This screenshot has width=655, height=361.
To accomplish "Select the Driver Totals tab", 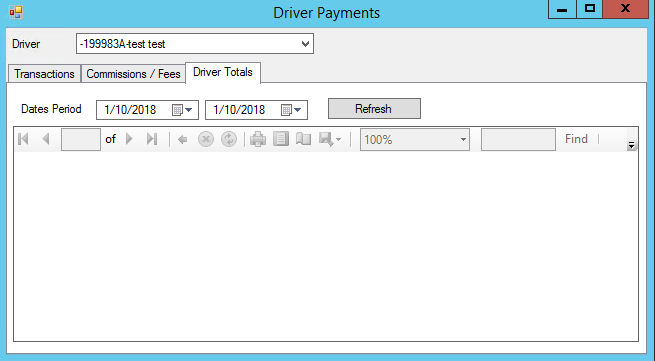I will 223,72.
